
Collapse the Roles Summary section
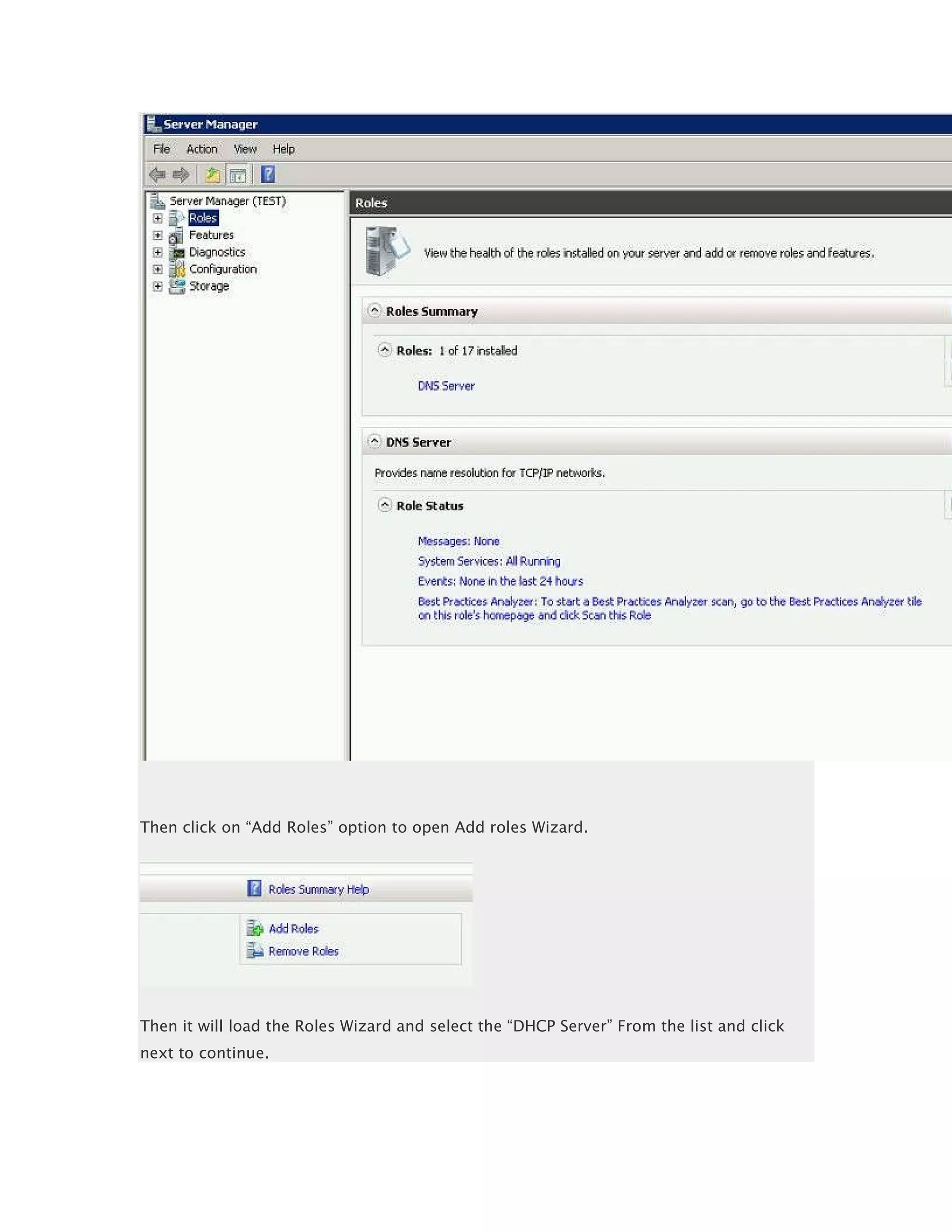pyautogui.click(x=374, y=311)
